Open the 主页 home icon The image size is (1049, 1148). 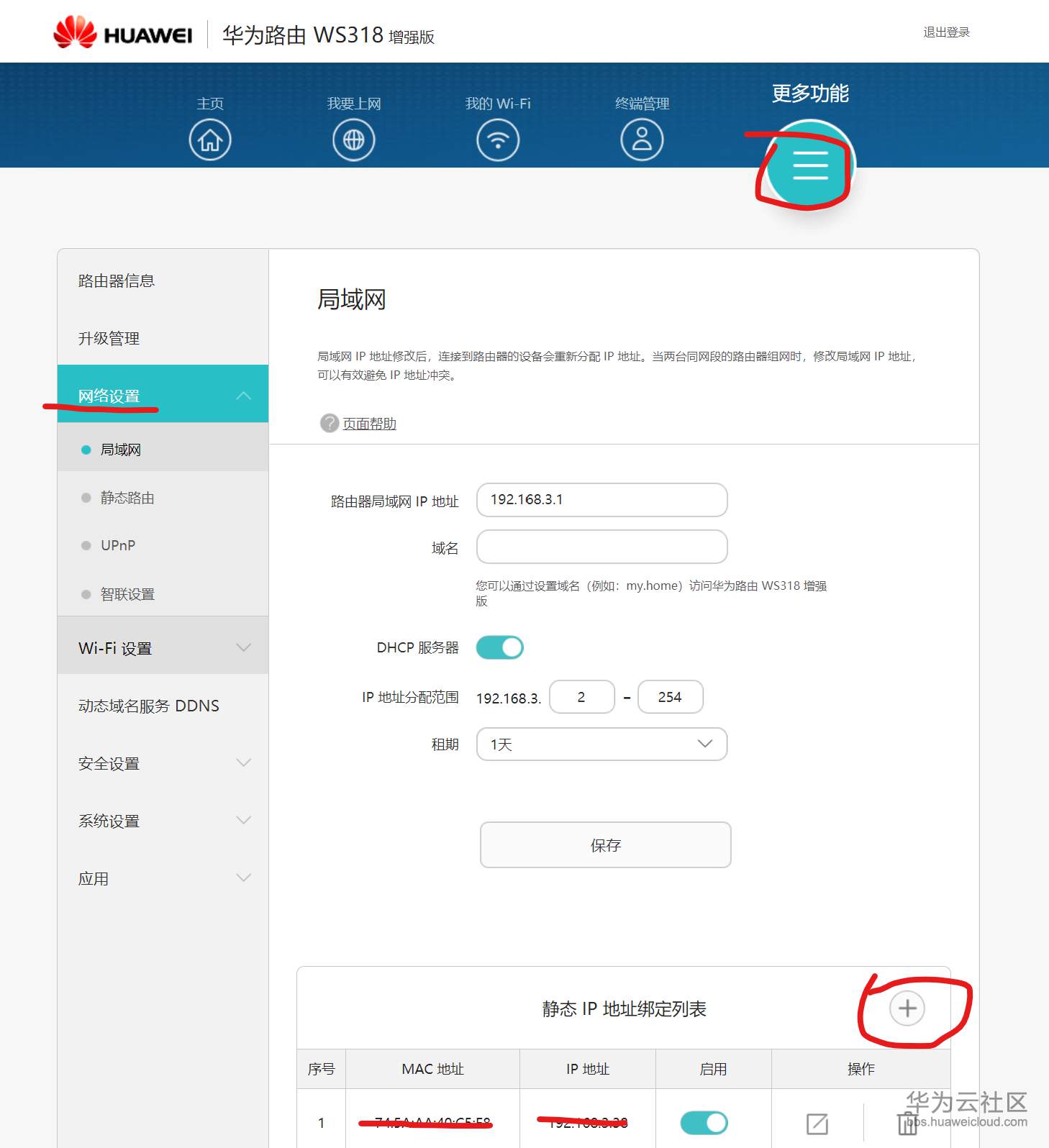pyautogui.click(x=210, y=140)
